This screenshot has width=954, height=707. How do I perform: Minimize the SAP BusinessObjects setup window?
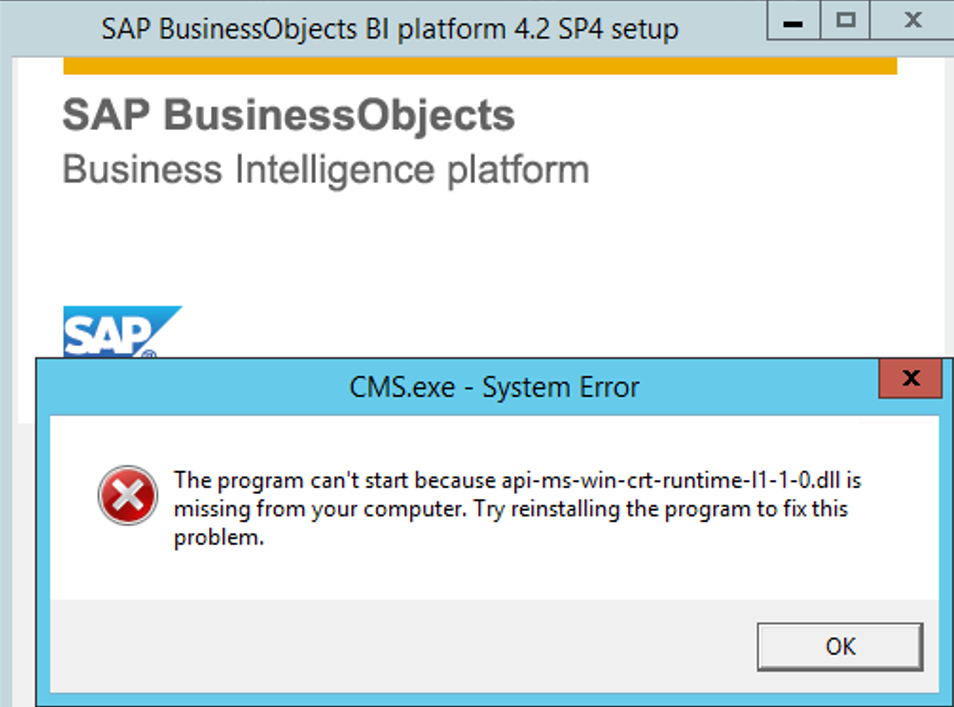click(x=793, y=21)
